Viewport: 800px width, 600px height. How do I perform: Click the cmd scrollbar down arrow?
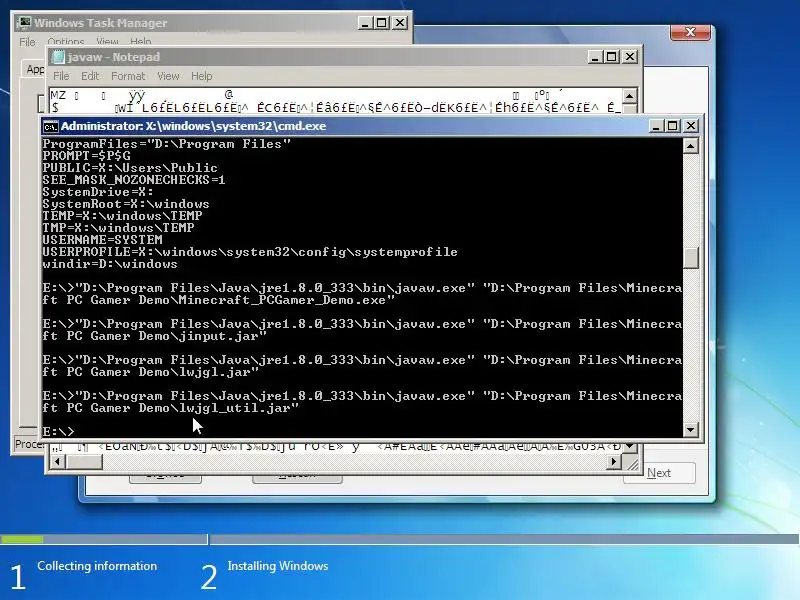click(690, 430)
